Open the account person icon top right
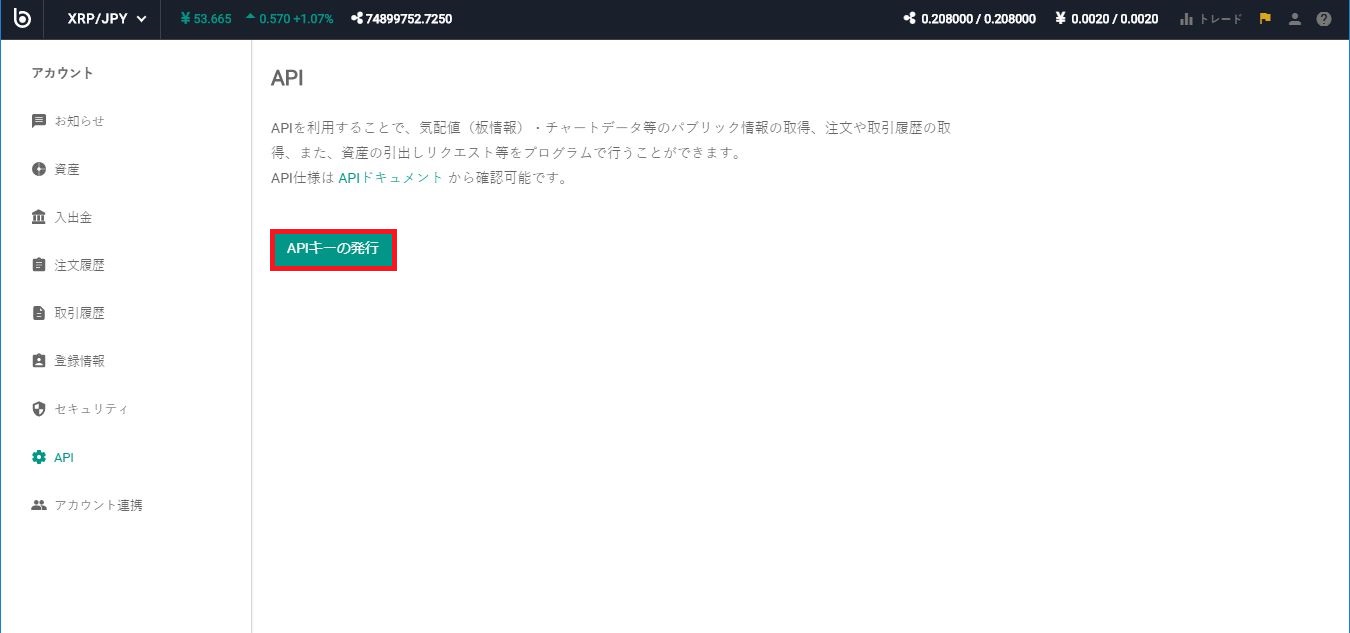1350x633 pixels. coord(1294,18)
